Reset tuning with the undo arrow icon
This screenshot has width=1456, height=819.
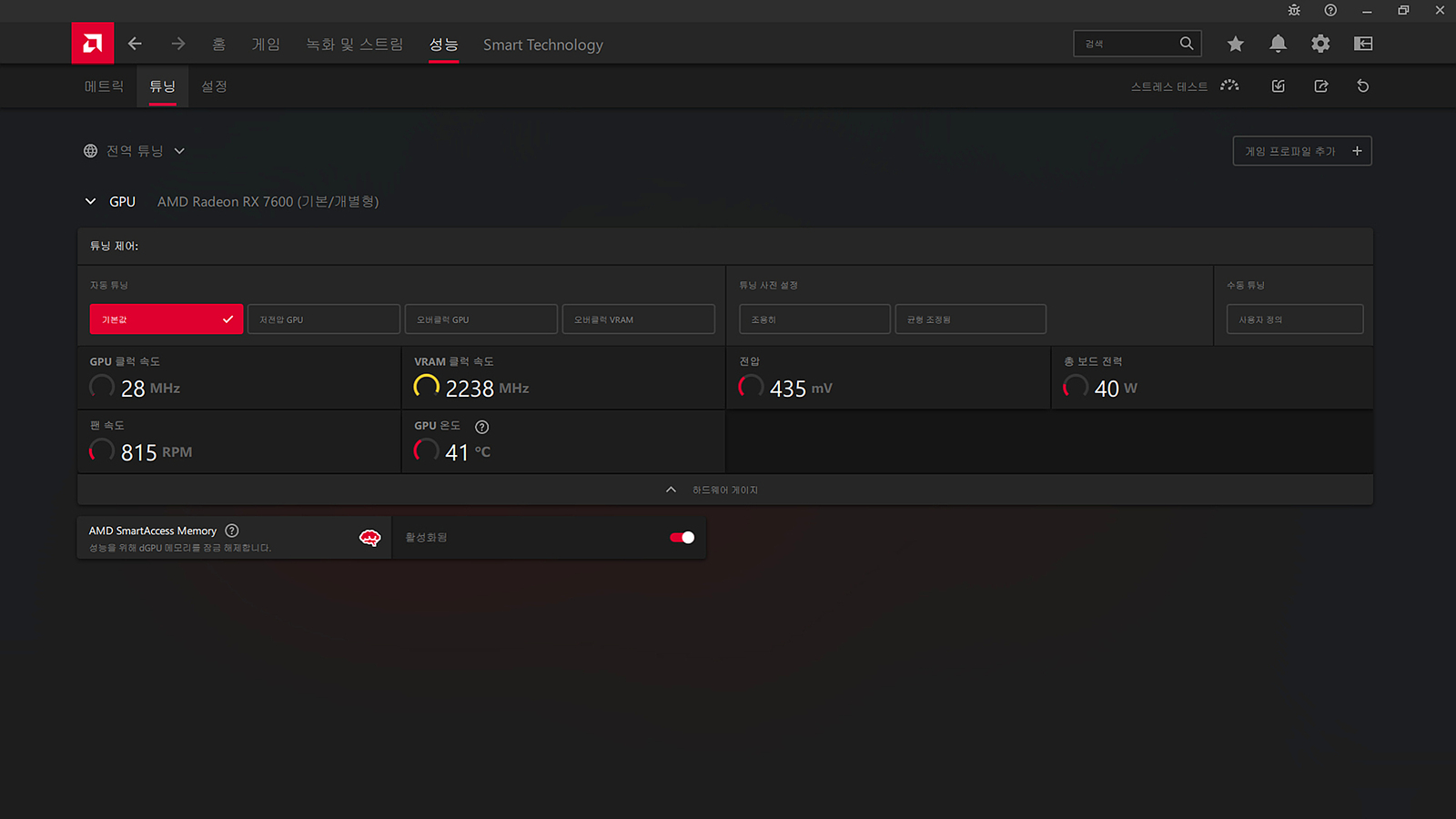(1362, 86)
